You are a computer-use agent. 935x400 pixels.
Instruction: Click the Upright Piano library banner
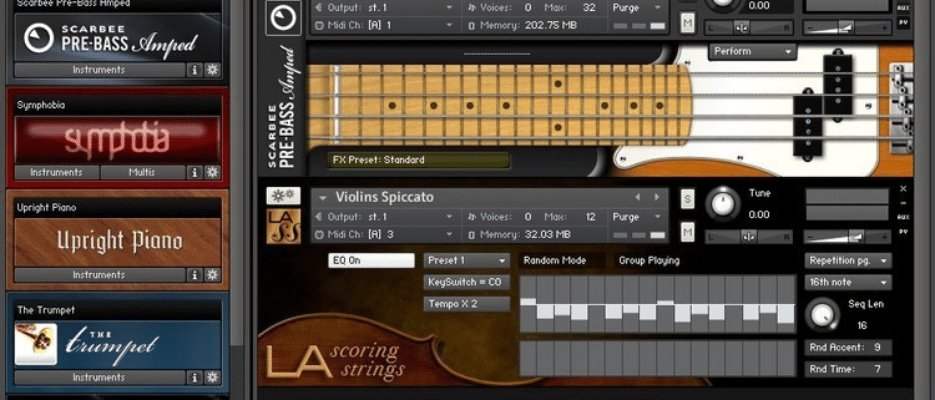point(117,242)
